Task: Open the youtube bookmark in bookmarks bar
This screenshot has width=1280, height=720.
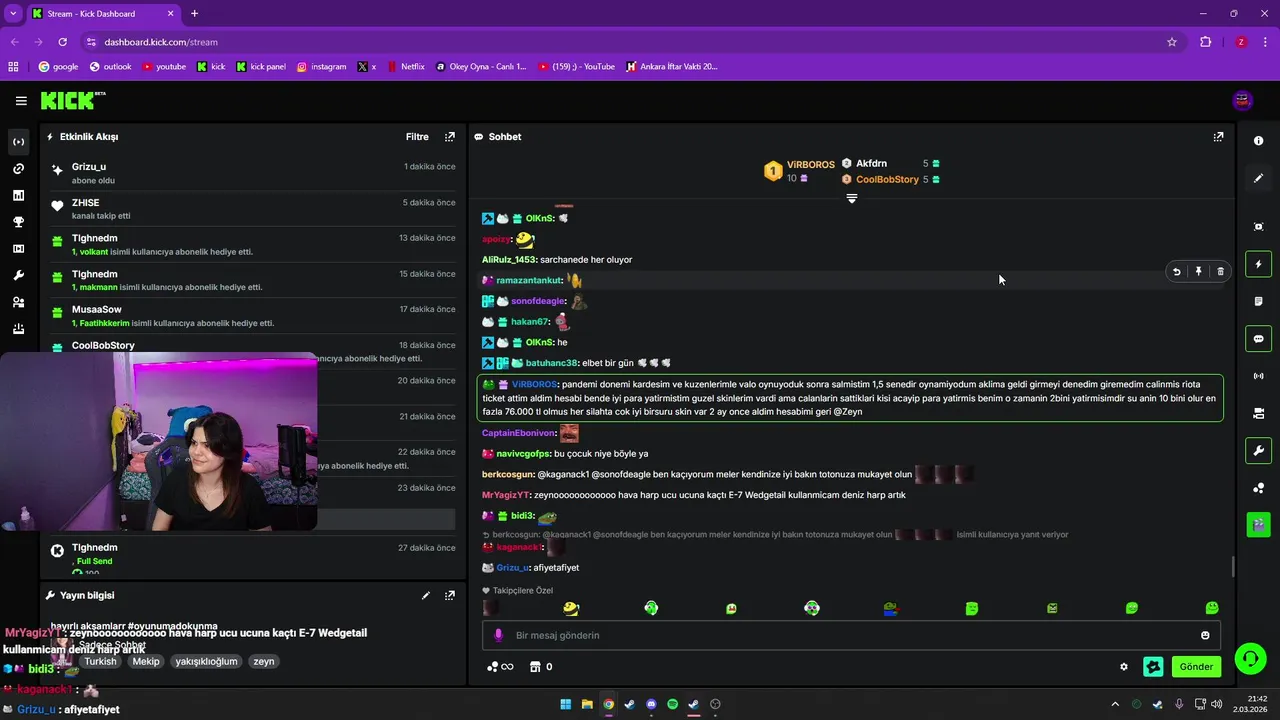Action: (164, 67)
